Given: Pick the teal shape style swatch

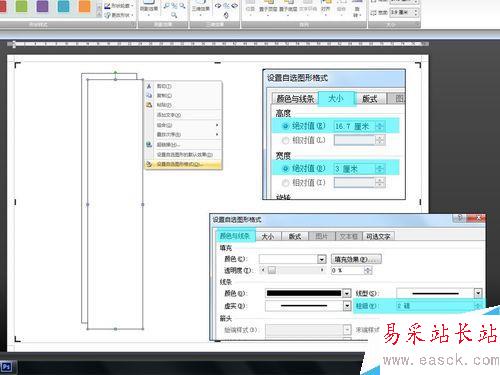Looking at the screenshot, I should (x=63, y=6).
